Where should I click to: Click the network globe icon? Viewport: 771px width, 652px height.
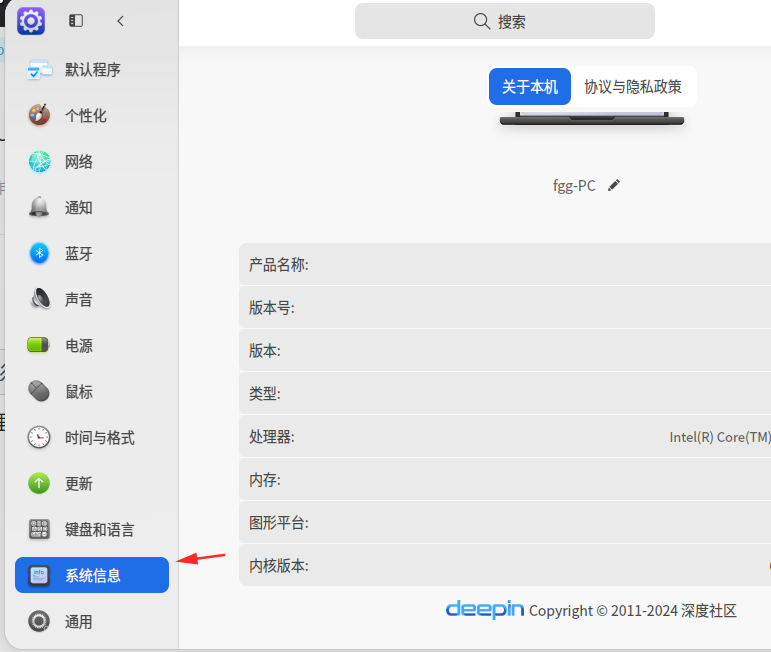pos(39,162)
